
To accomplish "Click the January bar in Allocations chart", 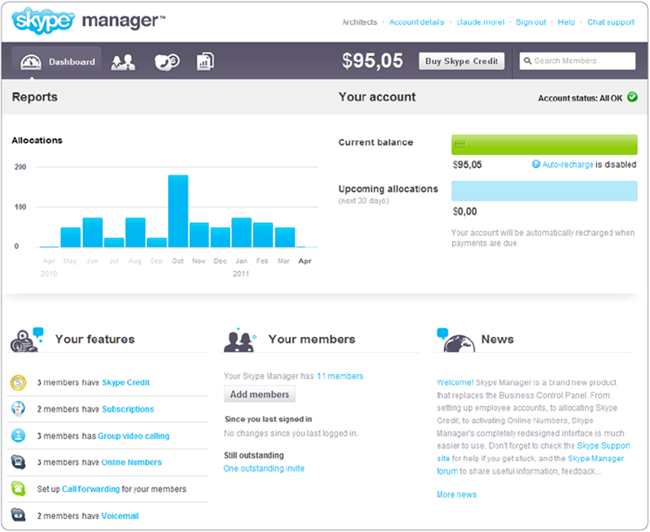I will click(241, 233).
